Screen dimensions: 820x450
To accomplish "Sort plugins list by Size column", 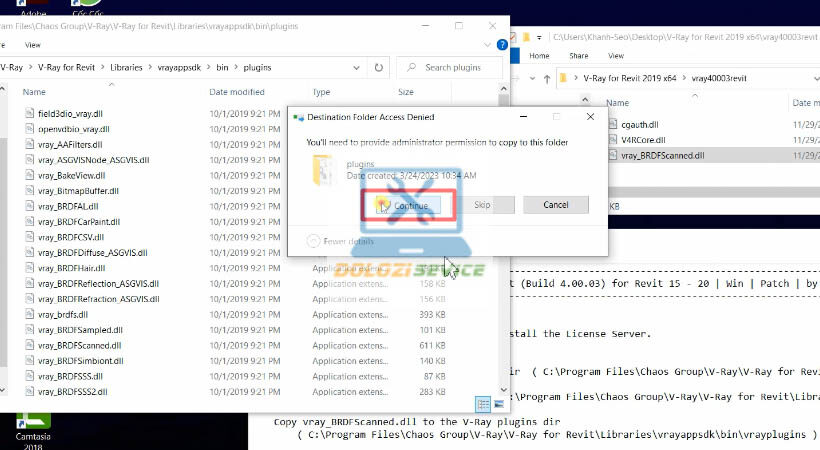I will [x=406, y=92].
